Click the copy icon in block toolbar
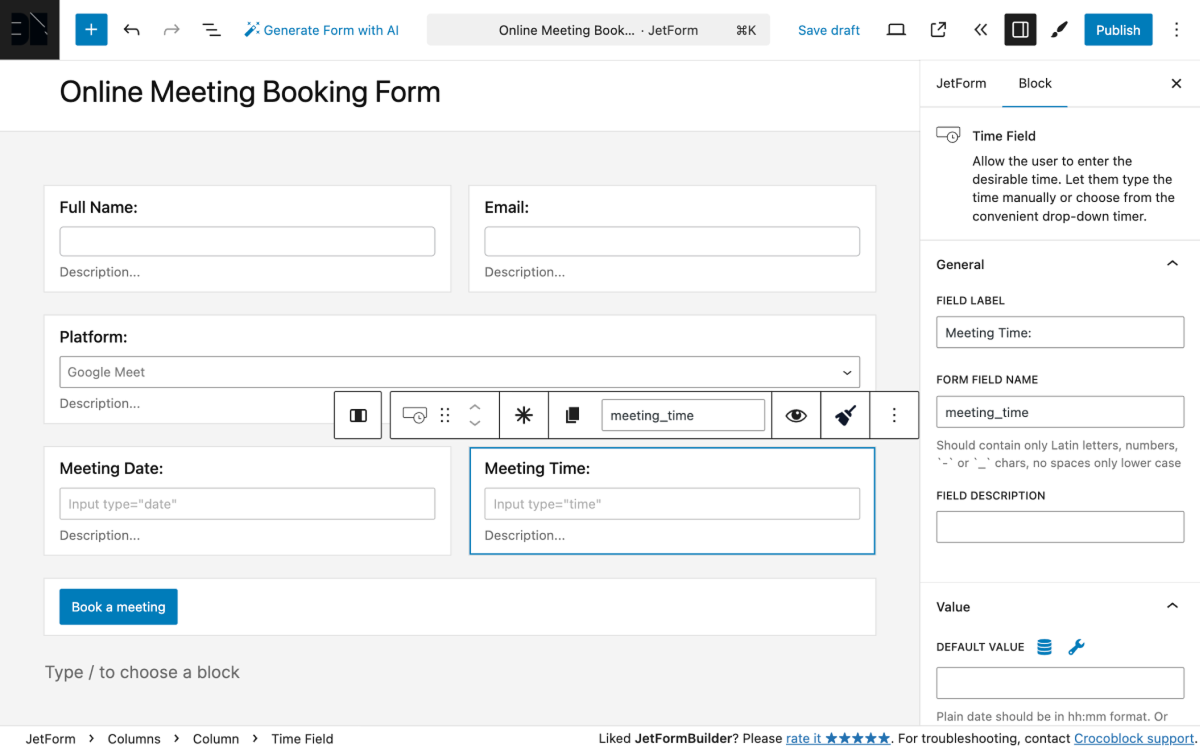This screenshot has height=750, width=1200. (x=572, y=415)
